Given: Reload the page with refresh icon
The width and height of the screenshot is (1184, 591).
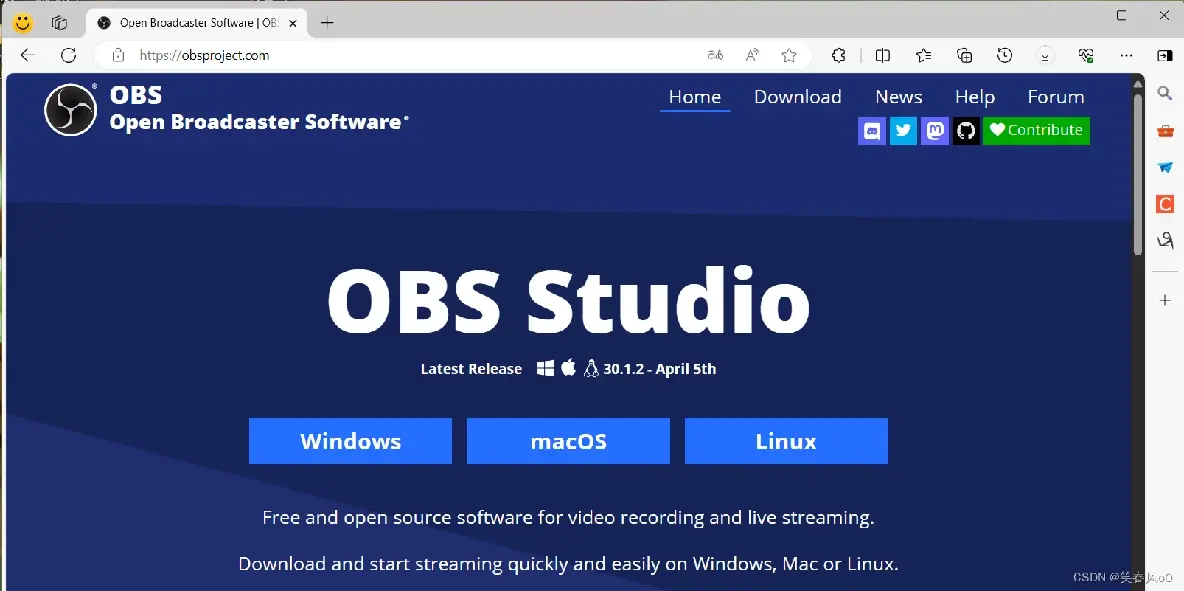Looking at the screenshot, I should tap(69, 55).
